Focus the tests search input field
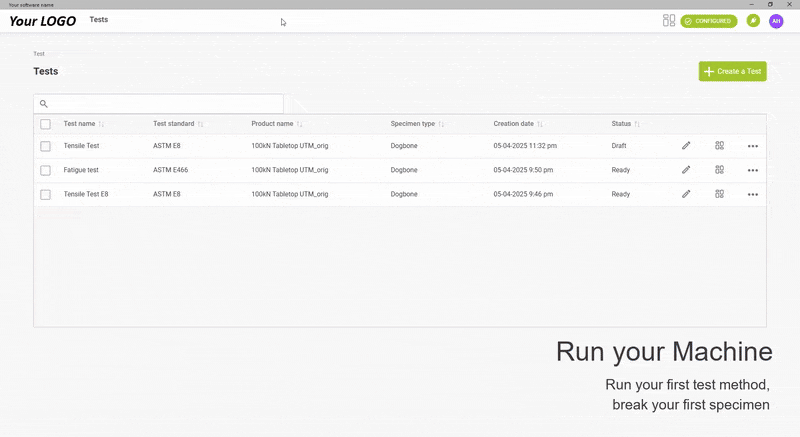The height and width of the screenshot is (437, 800). (x=165, y=104)
